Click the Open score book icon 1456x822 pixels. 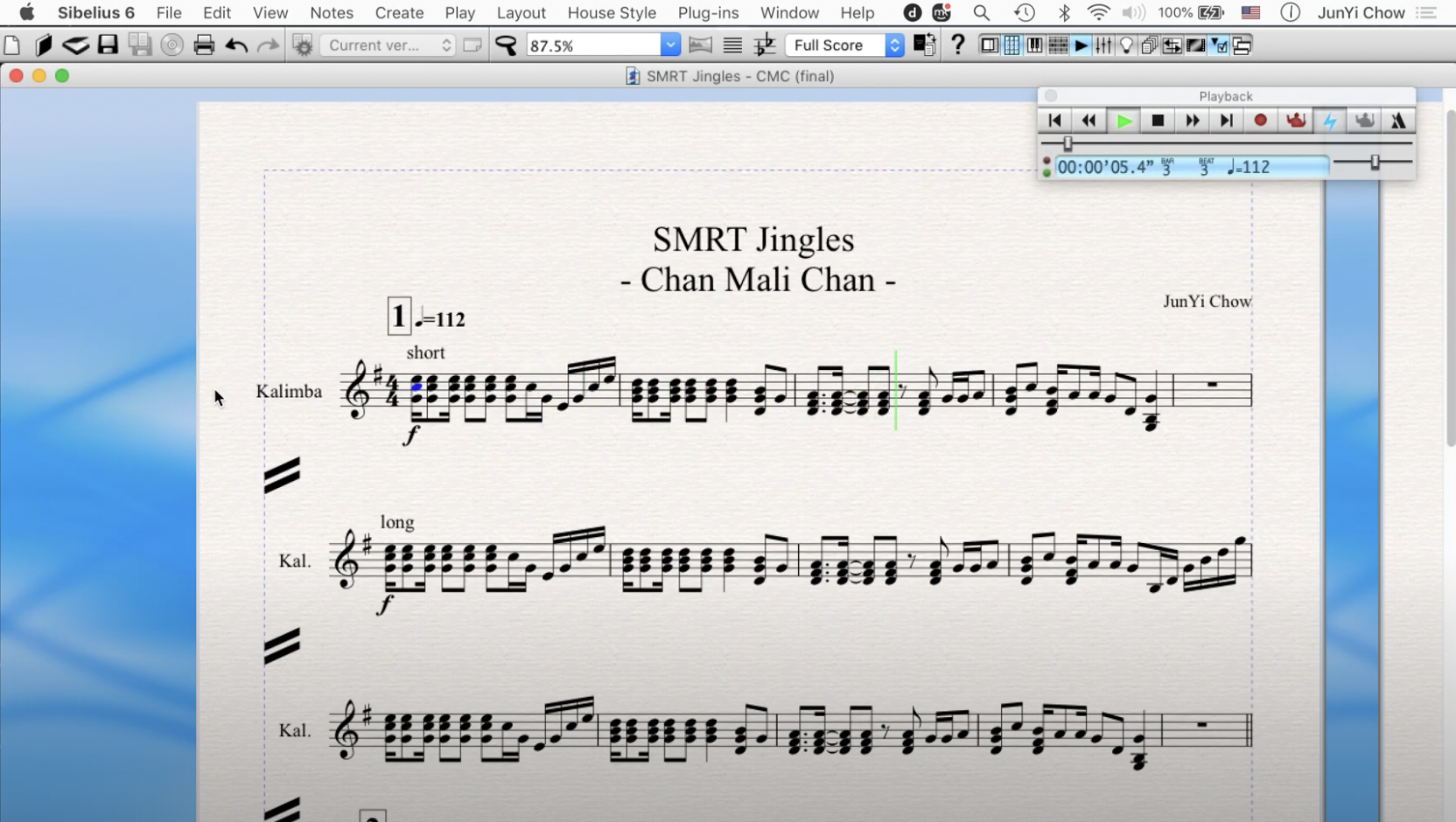[43, 45]
